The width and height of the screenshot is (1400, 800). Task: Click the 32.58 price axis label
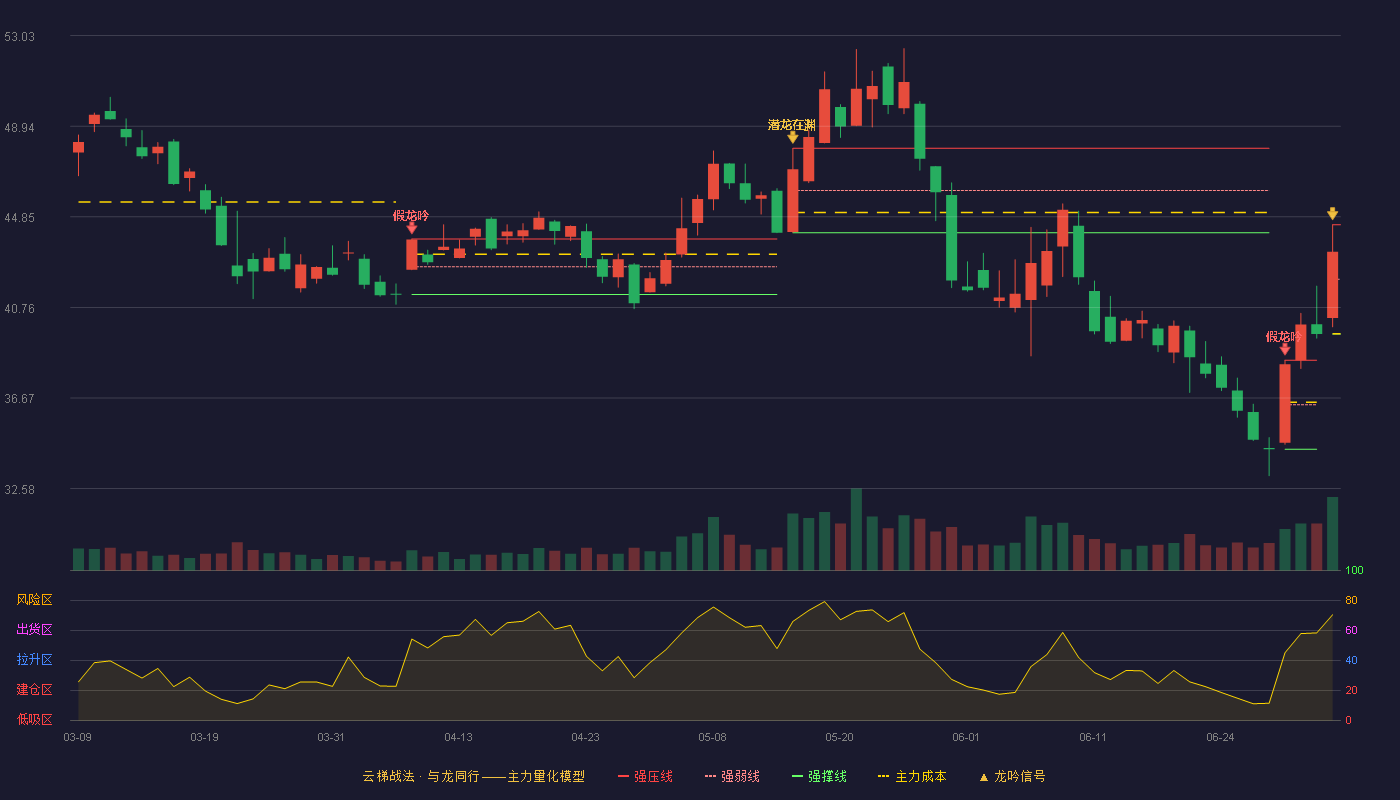click(19, 490)
